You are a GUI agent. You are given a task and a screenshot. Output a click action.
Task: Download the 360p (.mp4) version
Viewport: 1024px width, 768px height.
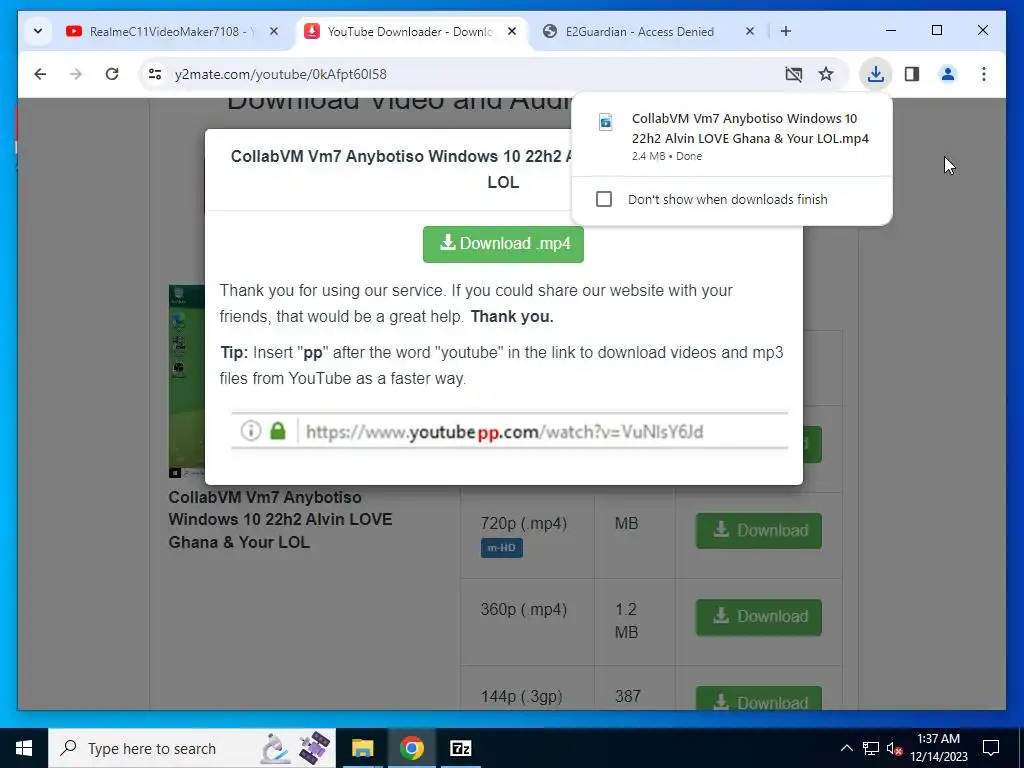coord(759,616)
